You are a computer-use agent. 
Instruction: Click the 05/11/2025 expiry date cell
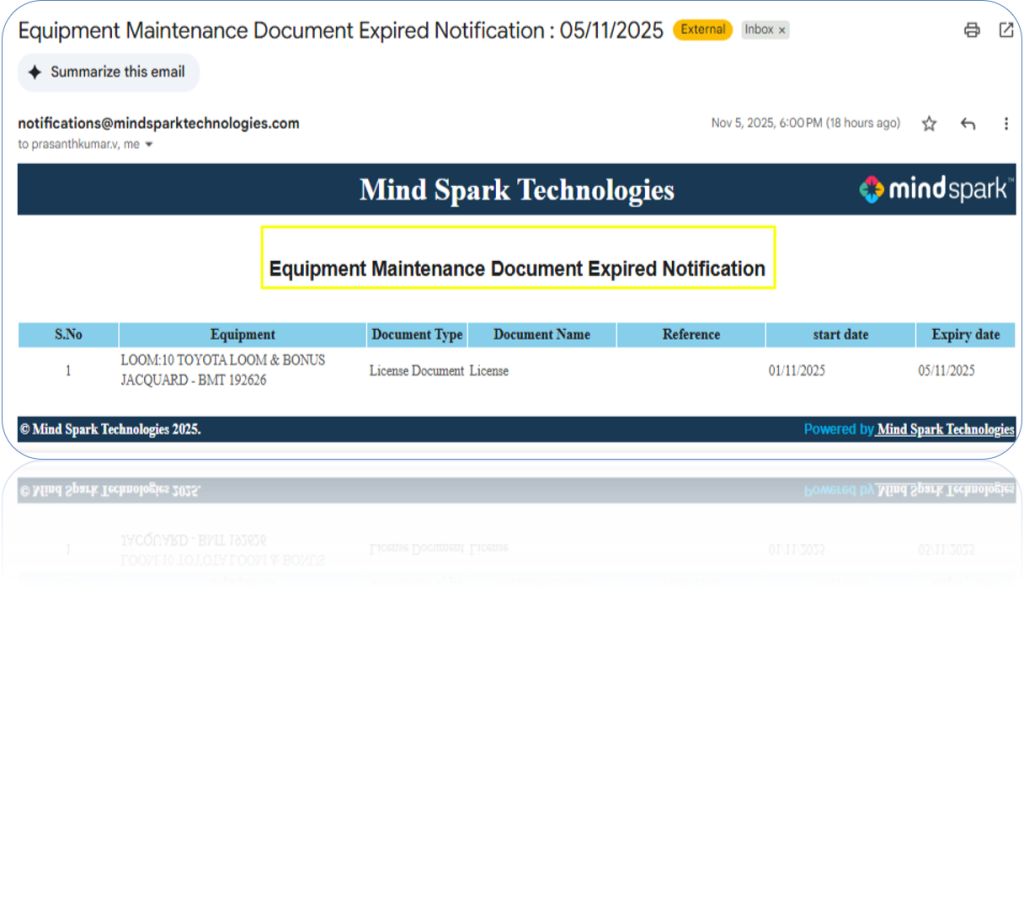click(x=946, y=371)
